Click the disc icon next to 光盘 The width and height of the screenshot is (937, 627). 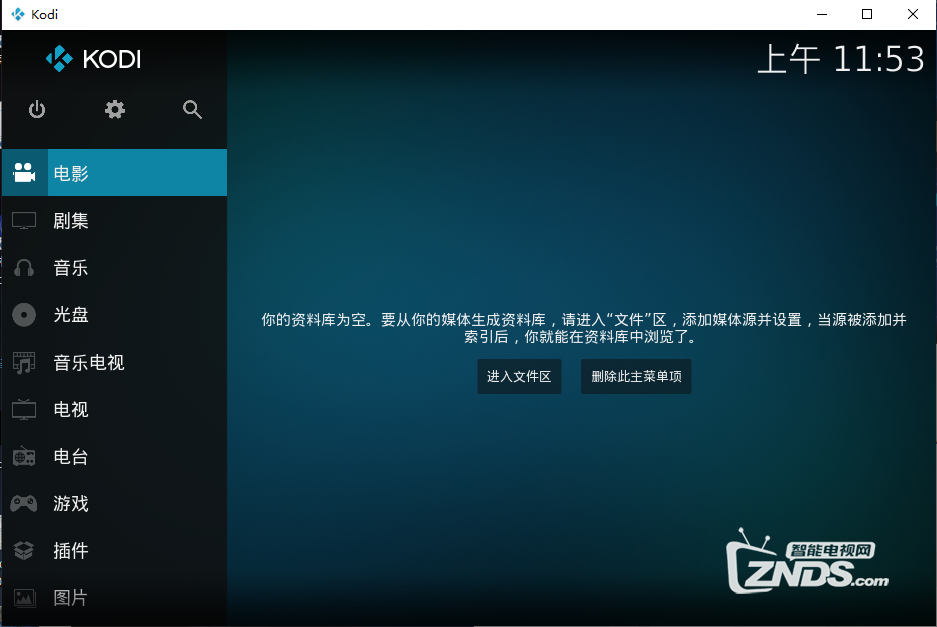pyautogui.click(x=23, y=314)
